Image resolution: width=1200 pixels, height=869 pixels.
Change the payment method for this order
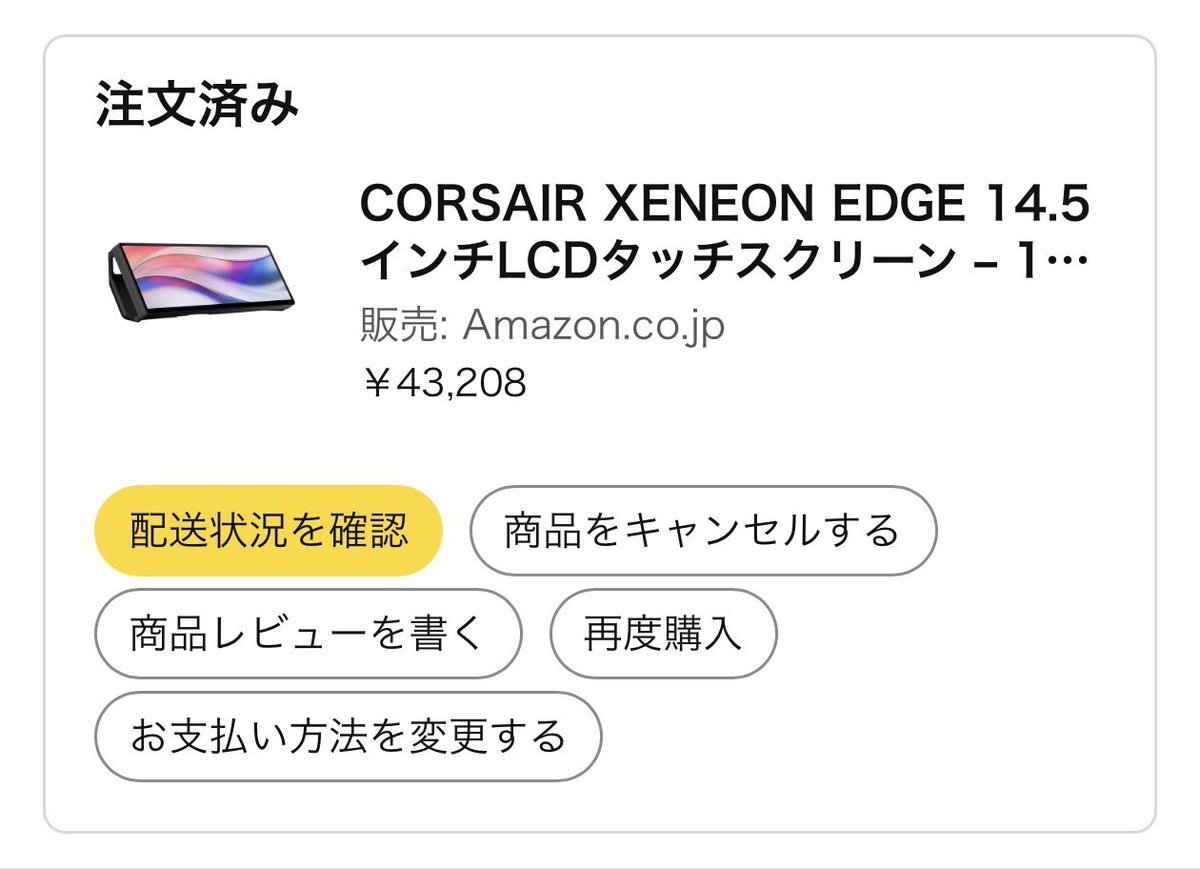[x=348, y=737]
